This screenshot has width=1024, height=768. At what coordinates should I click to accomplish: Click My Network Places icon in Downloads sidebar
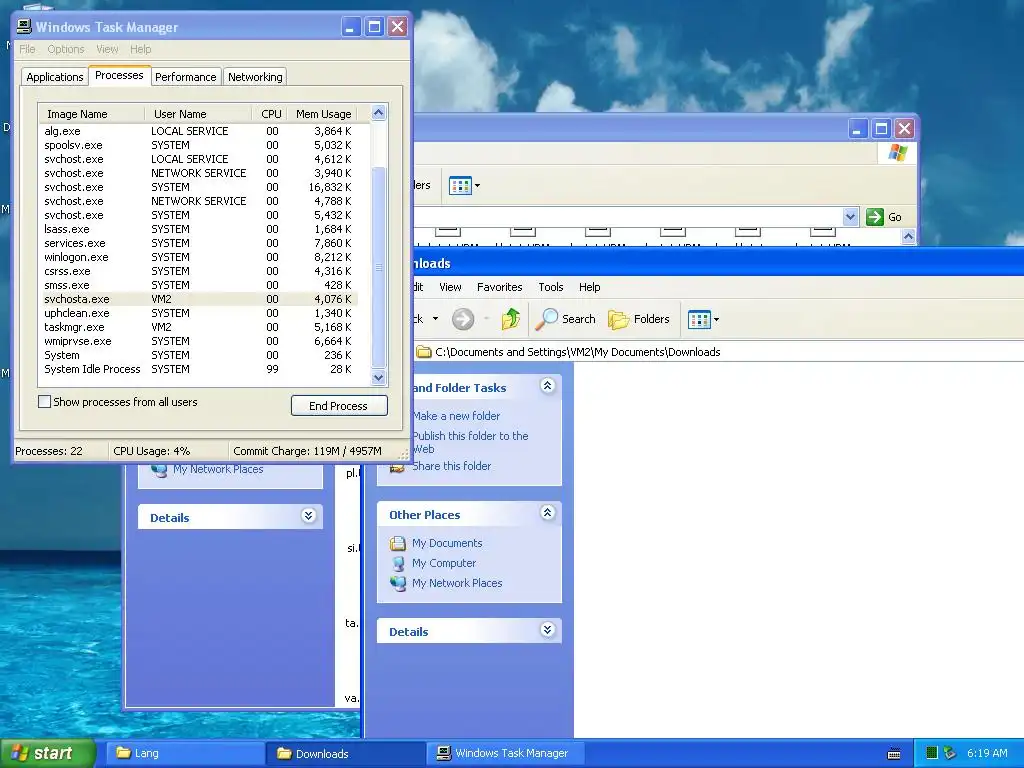(x=398, y=583)
